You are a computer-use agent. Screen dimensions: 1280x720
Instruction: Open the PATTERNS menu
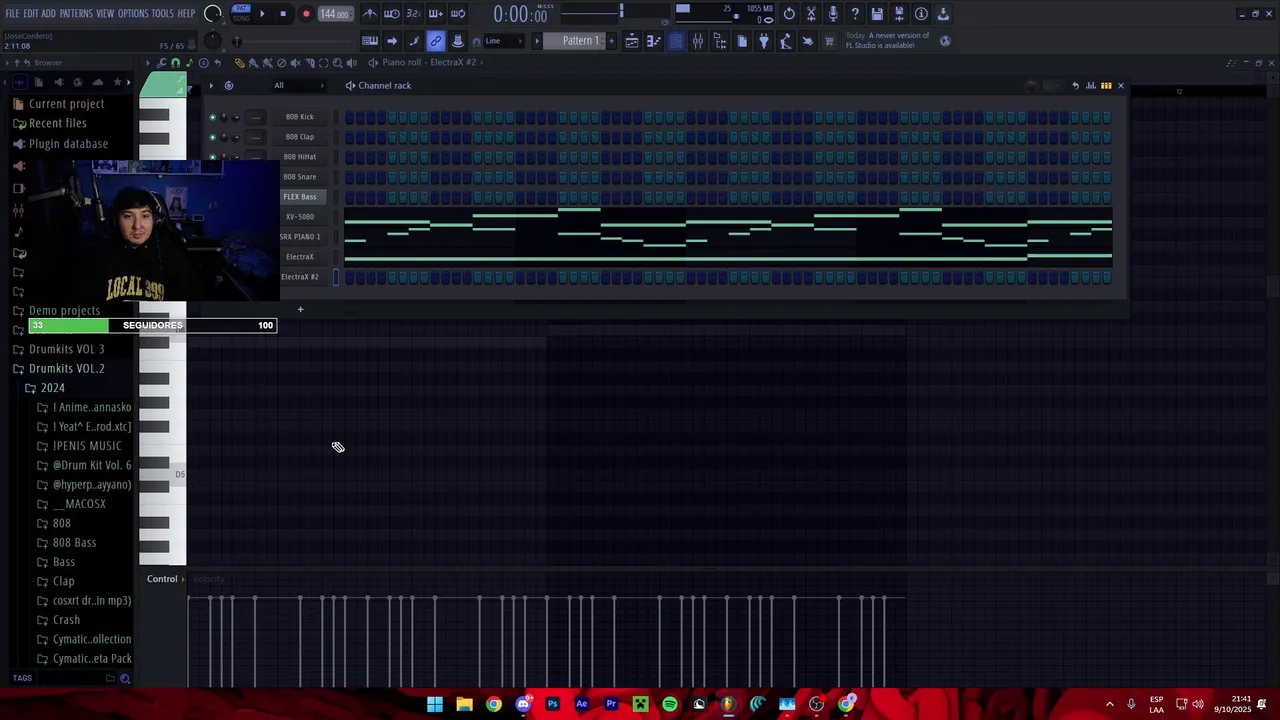tap(76, 14)
